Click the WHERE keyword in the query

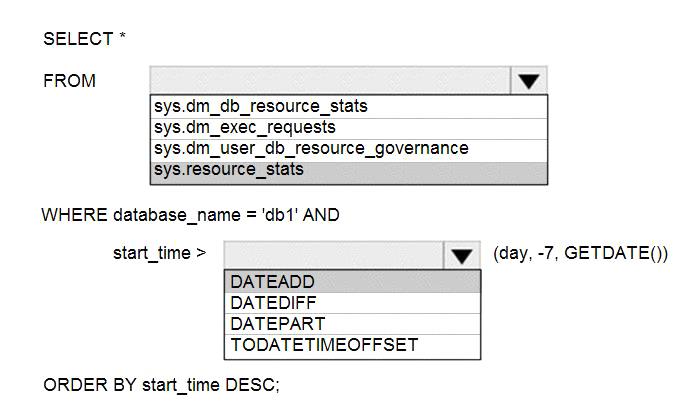pos(74,215)
